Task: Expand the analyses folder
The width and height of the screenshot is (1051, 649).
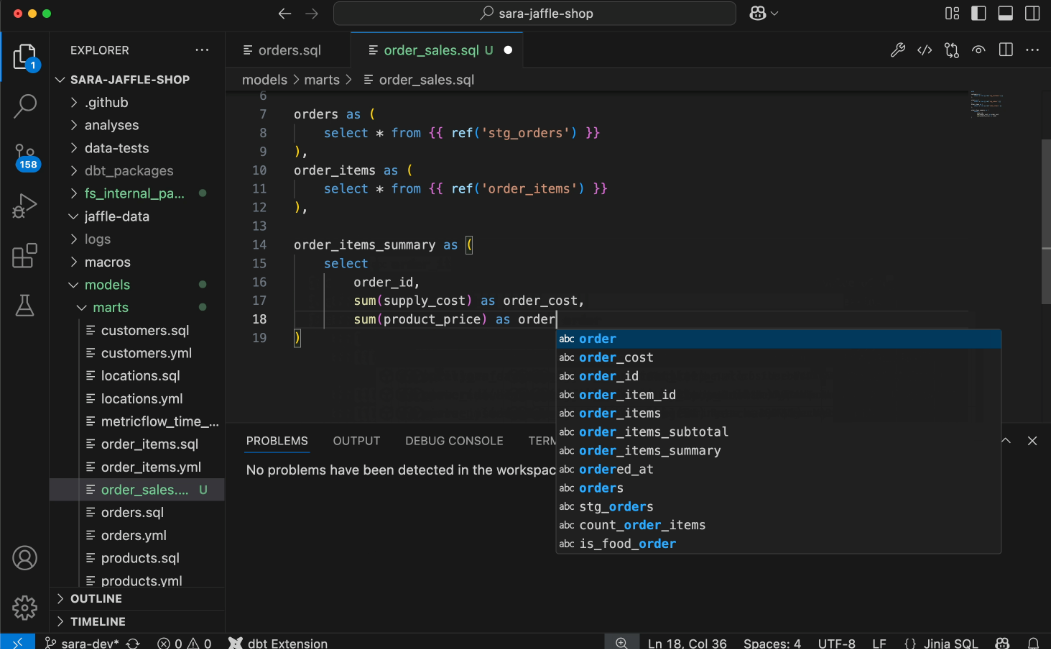Action: point(137,125)
